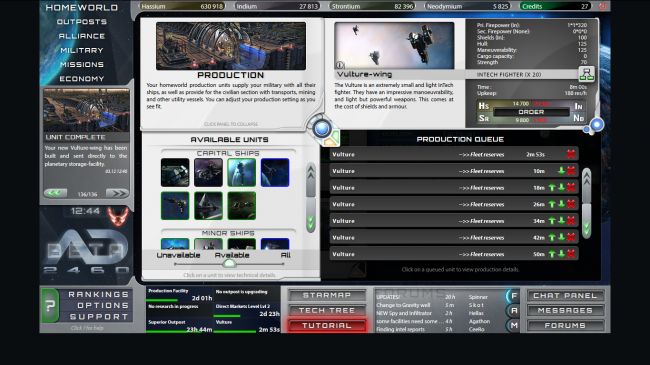The image size is (650, 365).
Task: Click the info icon on Vulture-wing image
Action: [340, 65]
